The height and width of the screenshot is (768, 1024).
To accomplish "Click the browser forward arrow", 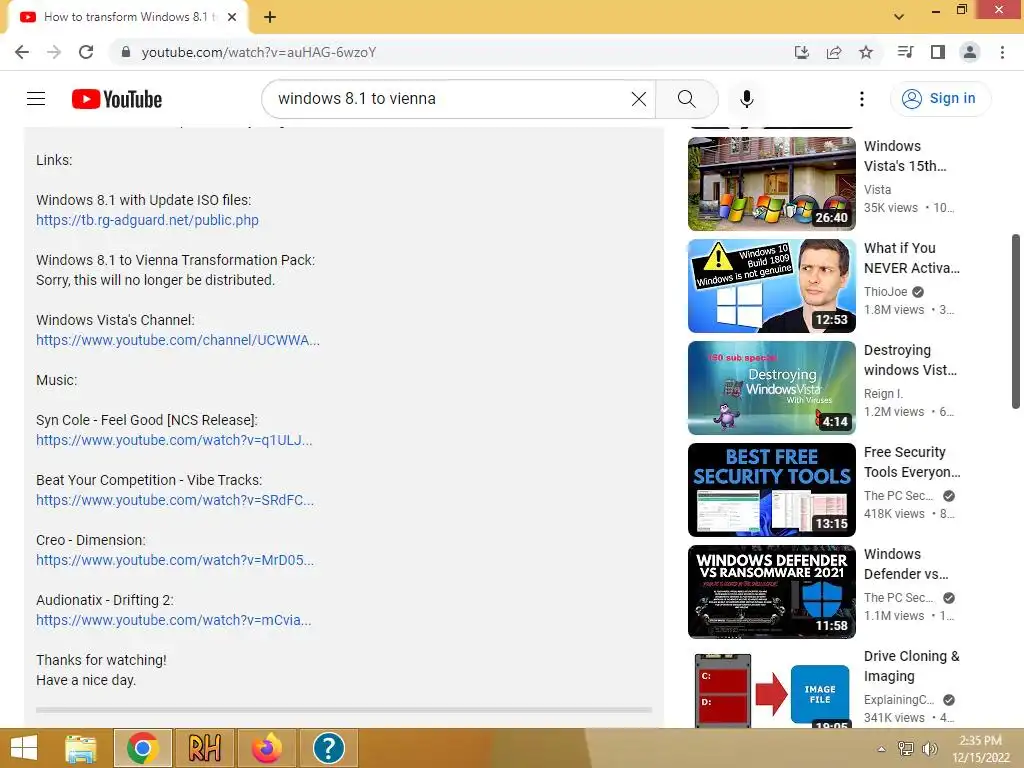I will coord(54,52).
